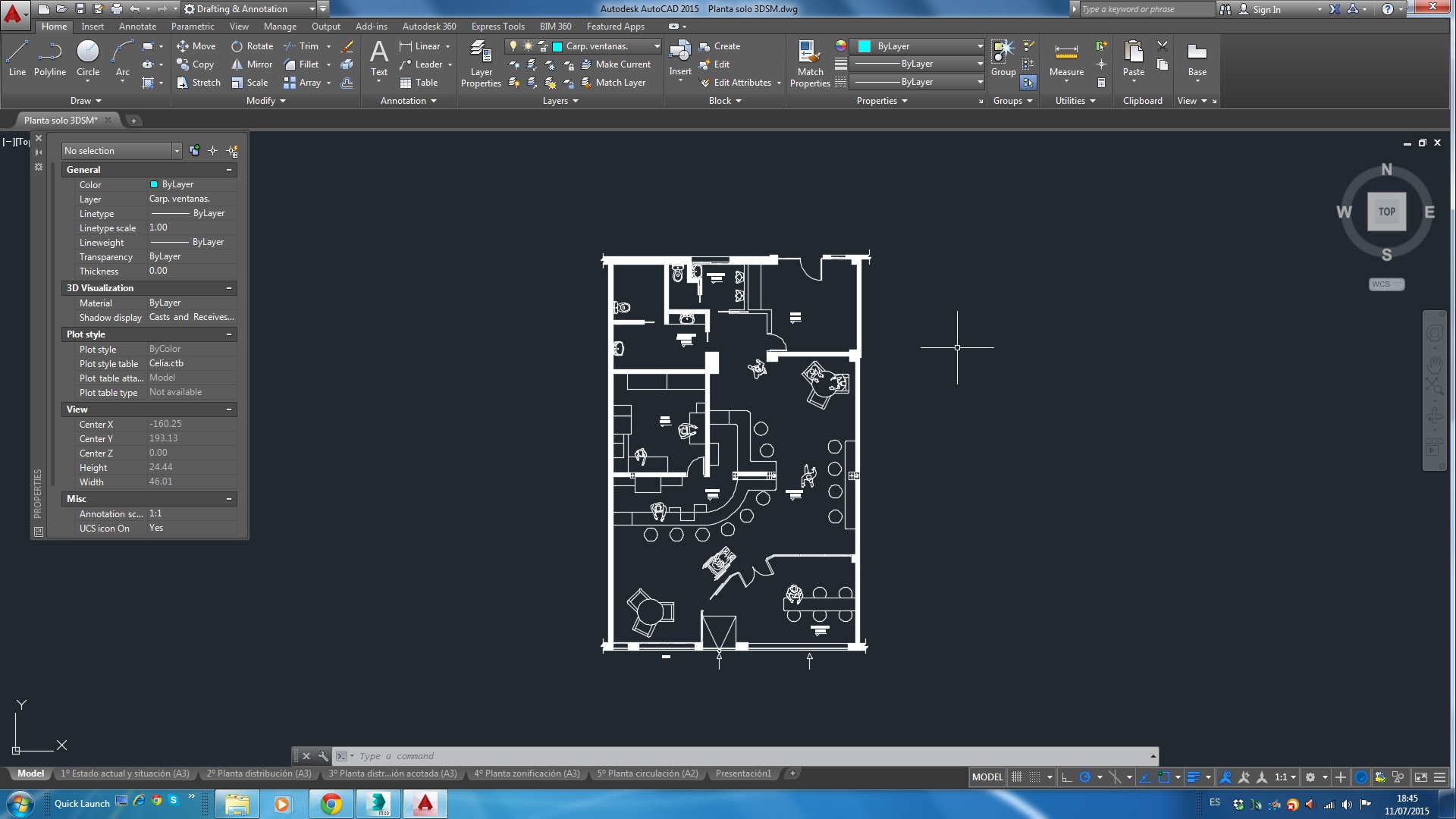The image size is (1456, 819).
Task: Switch to the Annotate ribbon tab
Action: (137, 27)
